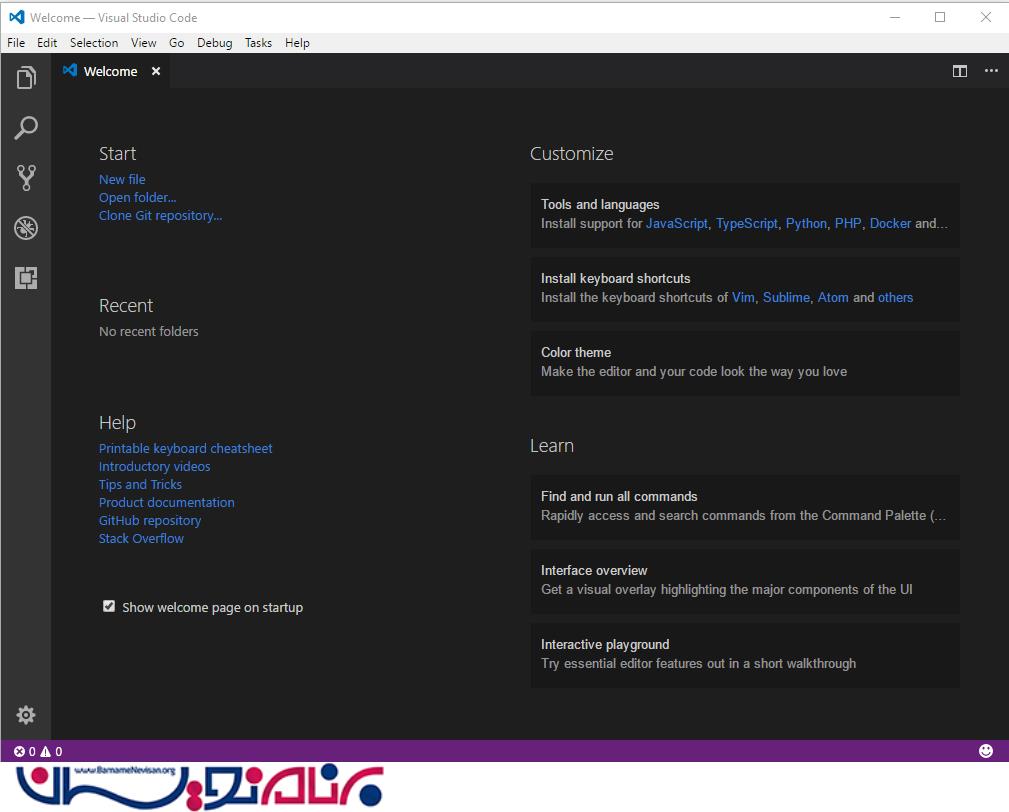This screenshot has width=1009, height=812.
Task: Open the File menu
Action: tap(16, 42)
